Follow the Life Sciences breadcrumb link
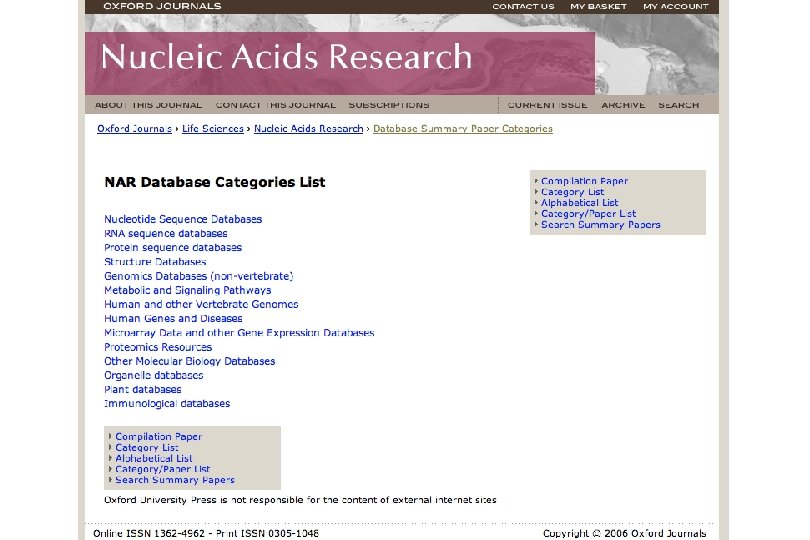Viewport: 810px width, 540px height. (213, 129)
